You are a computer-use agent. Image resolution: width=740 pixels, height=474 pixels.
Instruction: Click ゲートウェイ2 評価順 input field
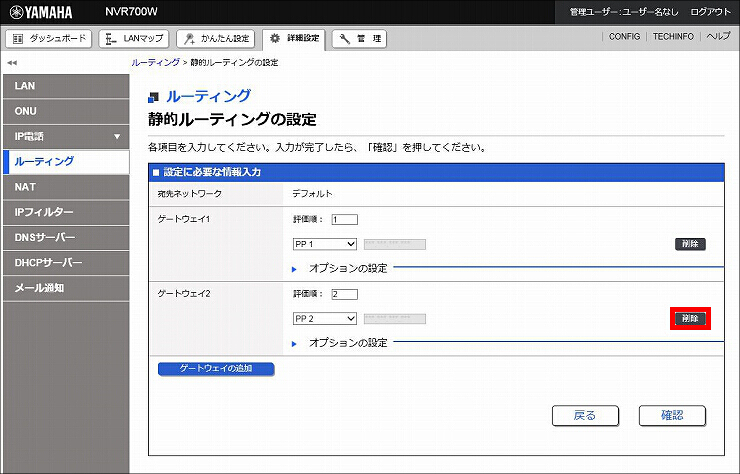point(345,294)
